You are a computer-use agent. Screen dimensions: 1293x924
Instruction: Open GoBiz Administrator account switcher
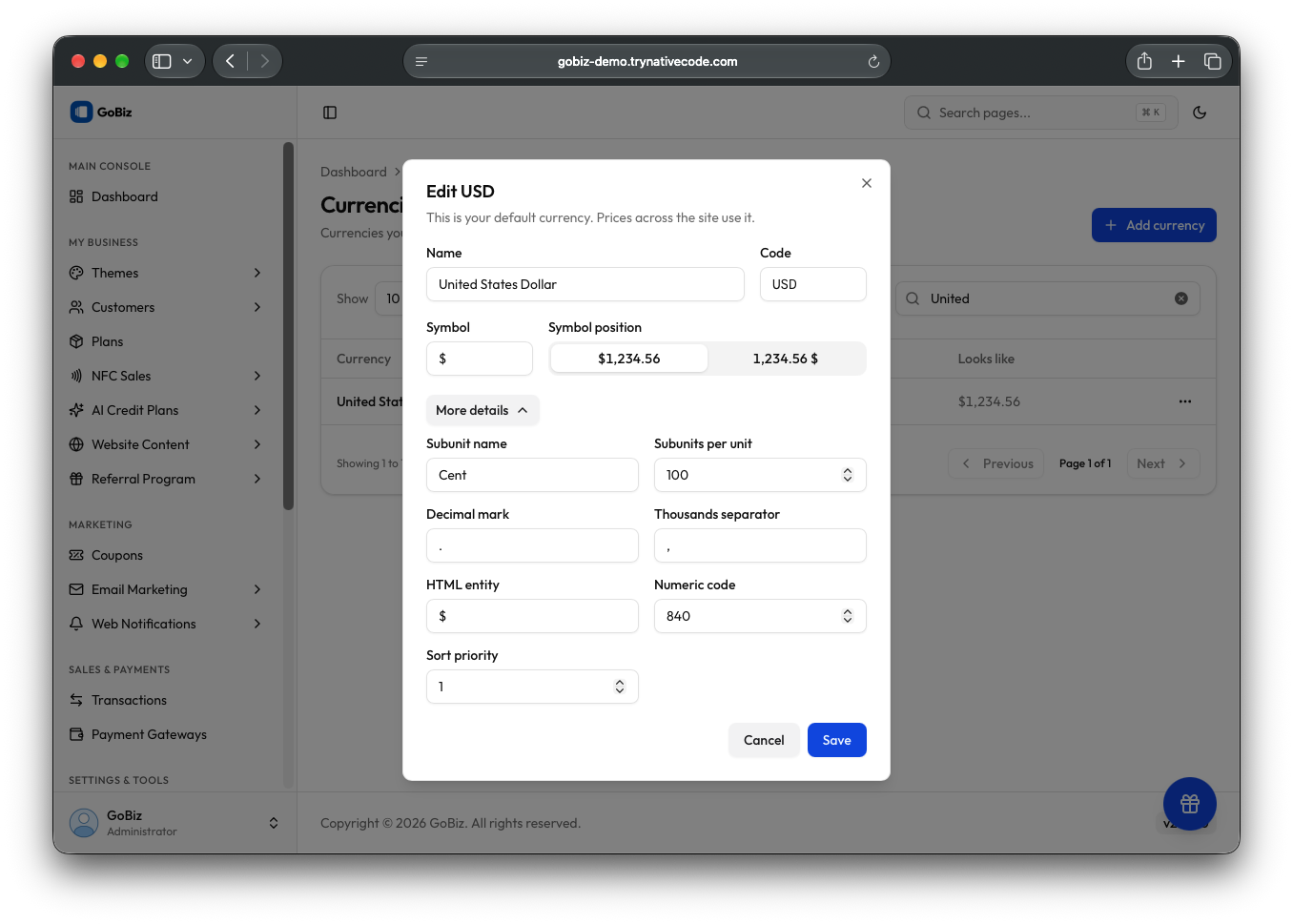tap(174, 823)
